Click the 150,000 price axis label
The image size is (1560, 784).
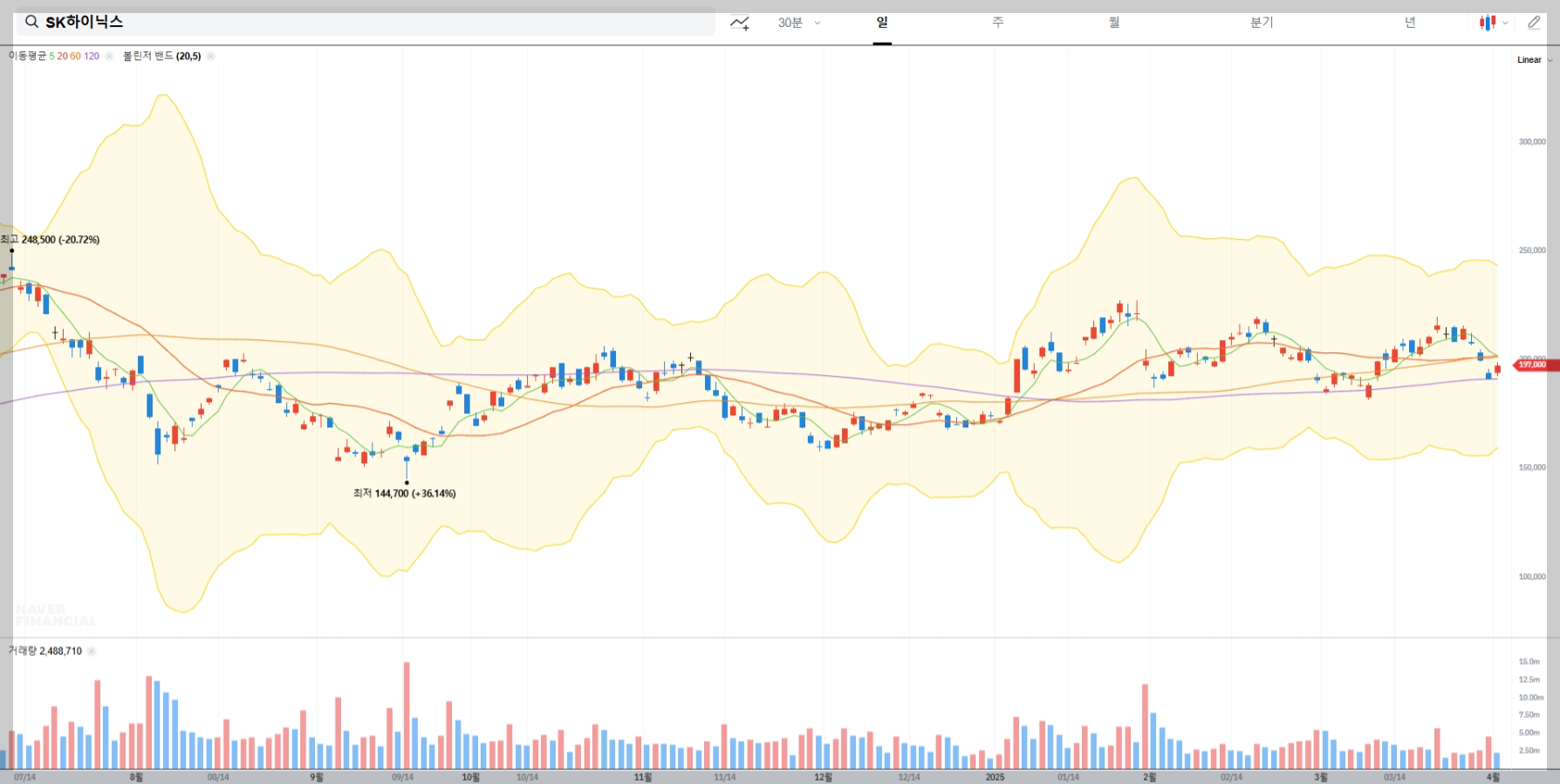[x=1532, y=467]
